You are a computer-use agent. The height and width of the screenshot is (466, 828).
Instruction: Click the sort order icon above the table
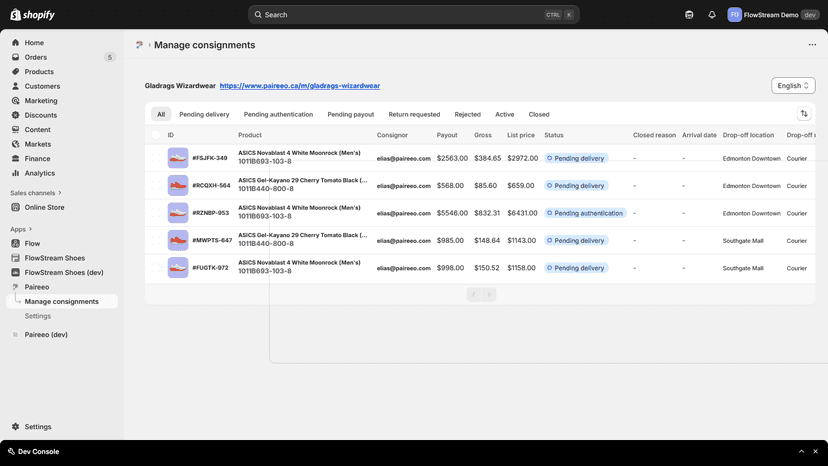(x=804, y=114)
